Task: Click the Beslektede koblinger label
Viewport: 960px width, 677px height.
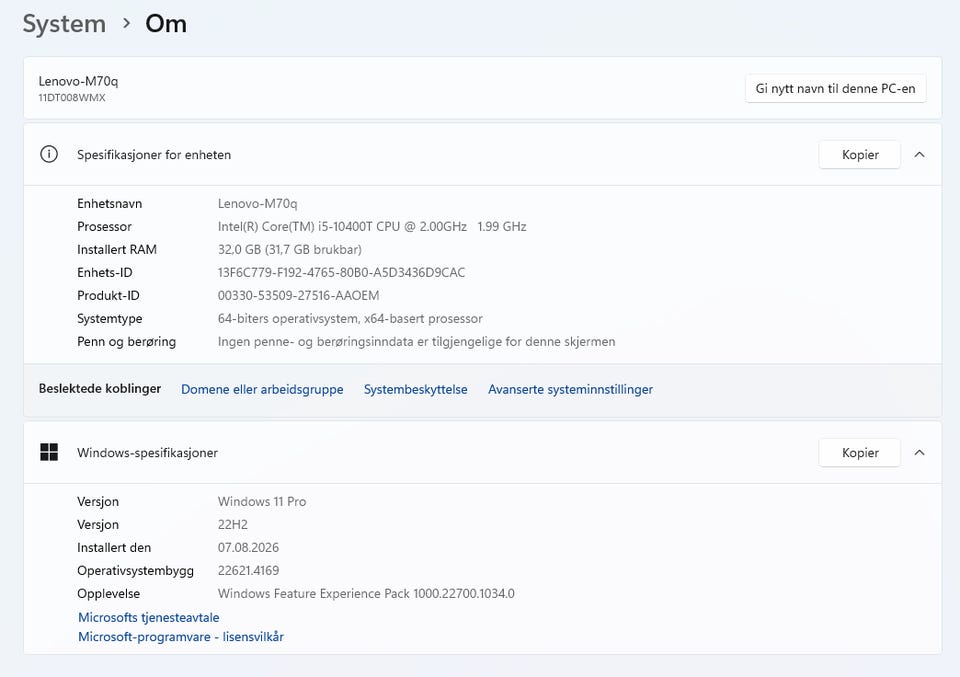Action: (x=100, y=389)
